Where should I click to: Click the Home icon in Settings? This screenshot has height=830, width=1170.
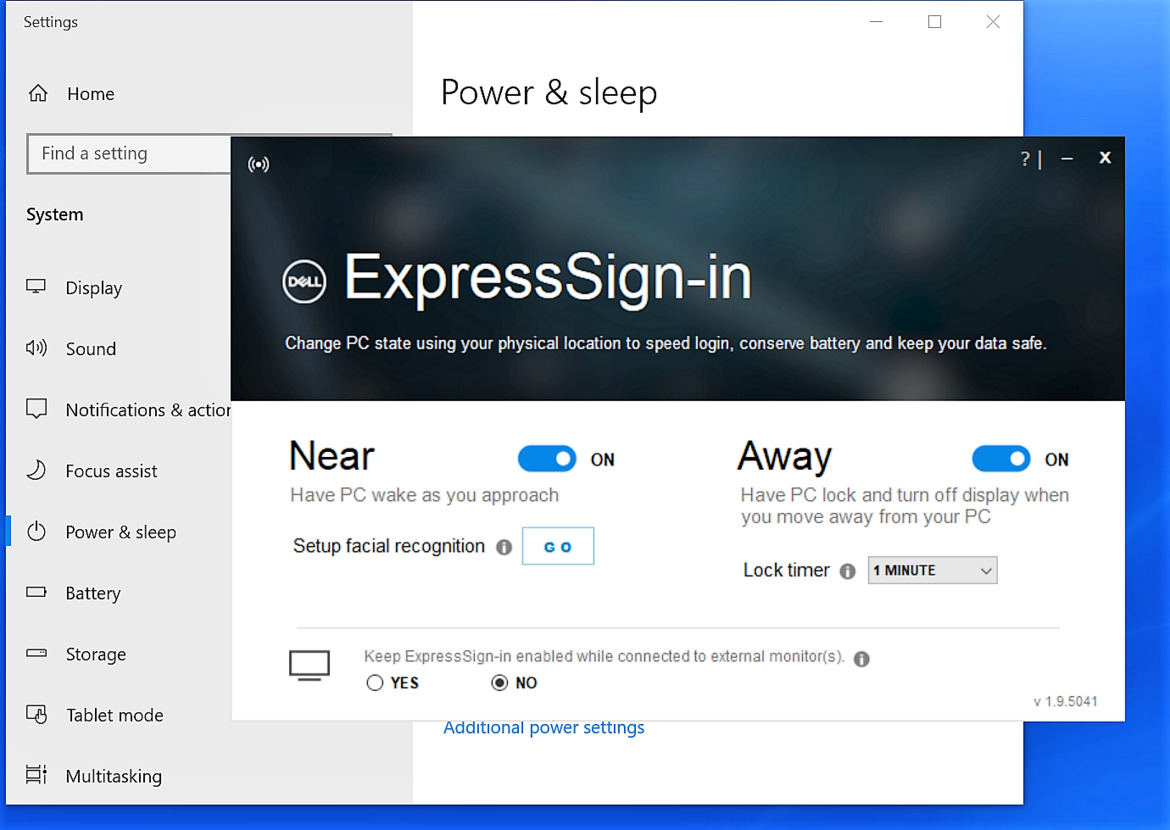tap(38, 93)
